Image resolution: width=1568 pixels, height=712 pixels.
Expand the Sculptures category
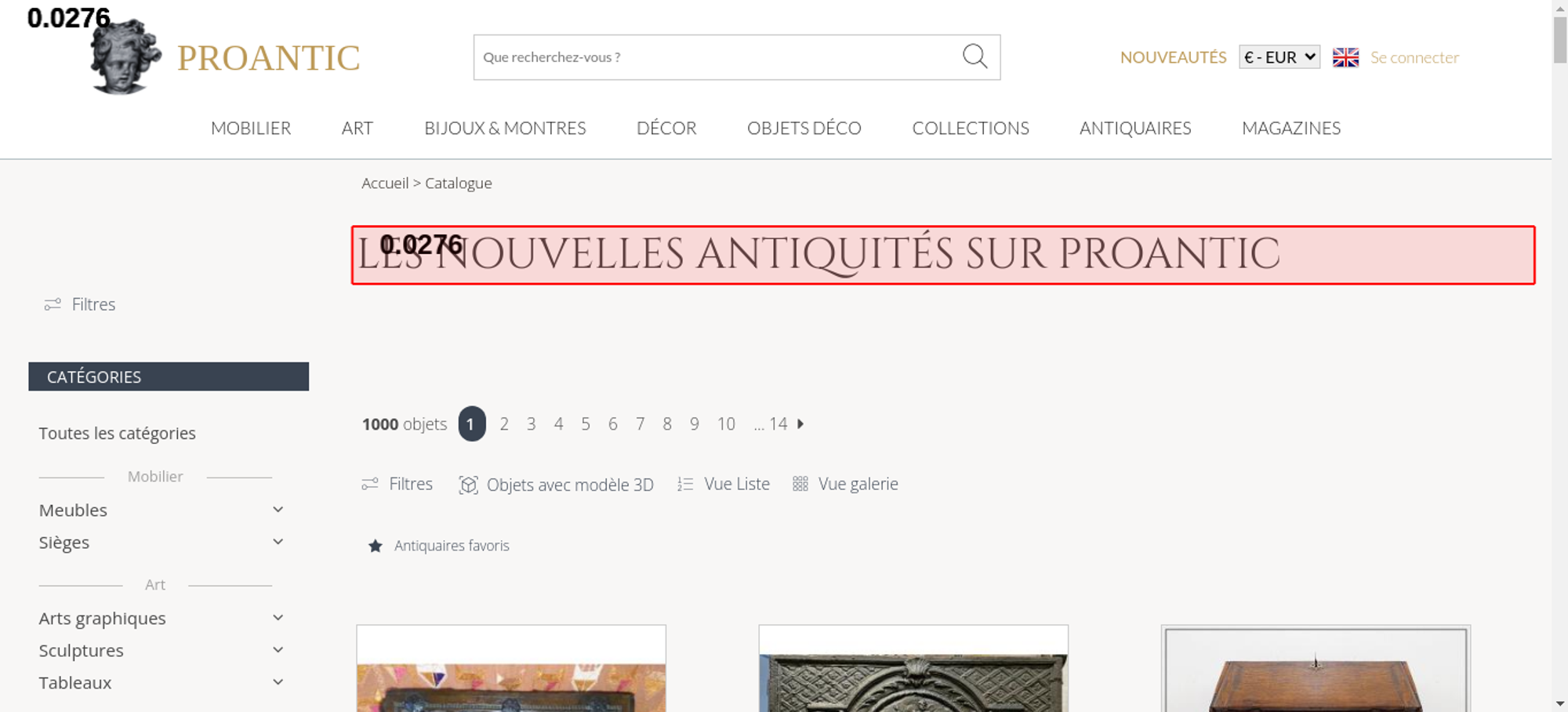tap(278, 650)
